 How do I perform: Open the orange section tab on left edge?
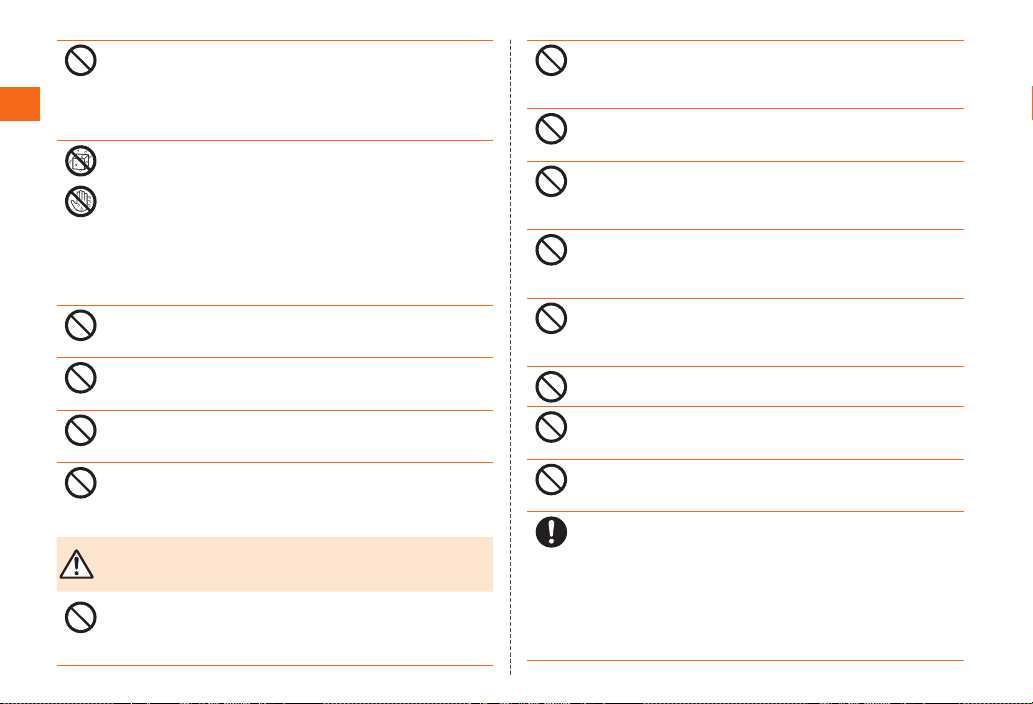click(x=20, y=104)
